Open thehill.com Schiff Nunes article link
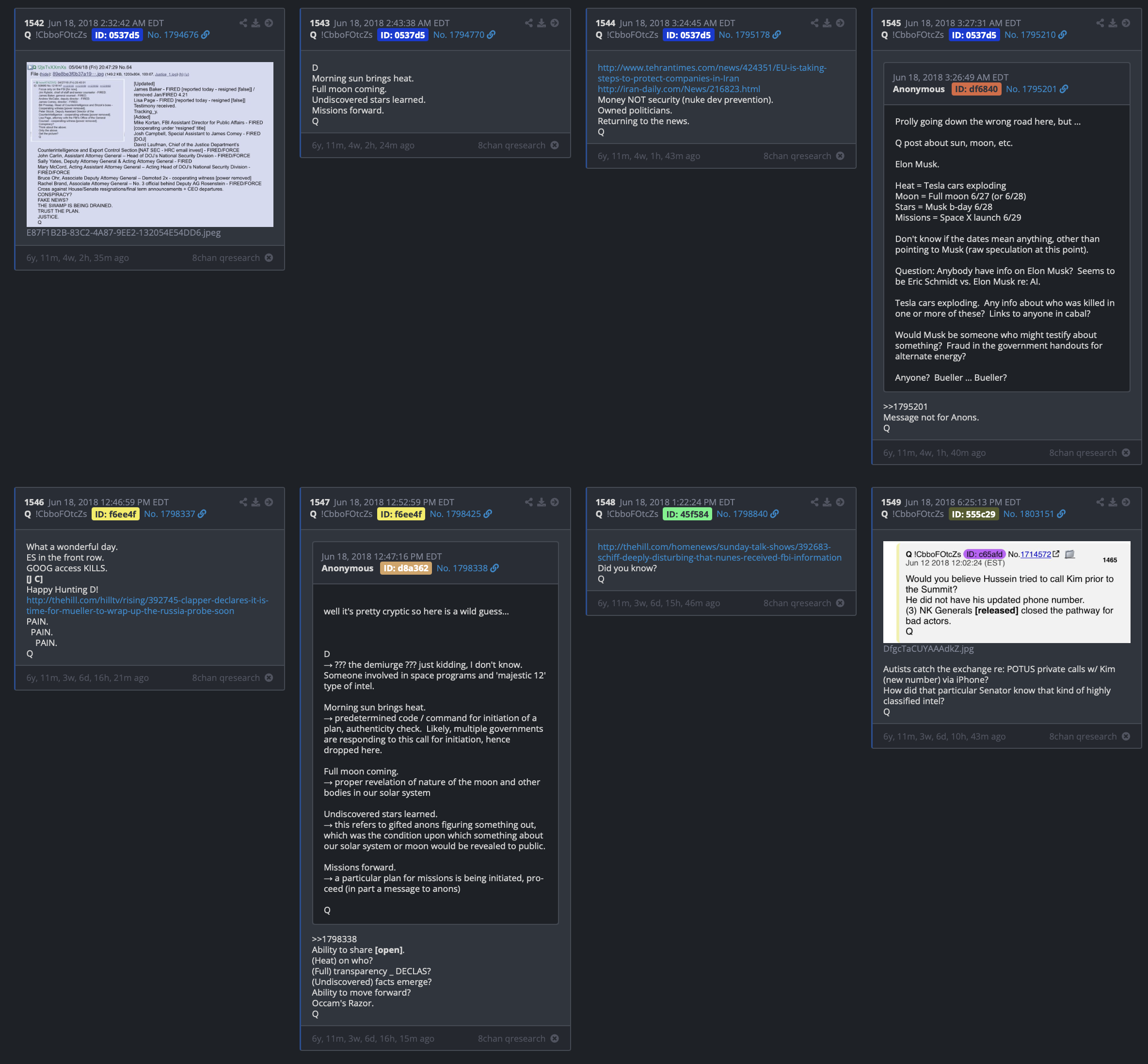 pos(719,552)
